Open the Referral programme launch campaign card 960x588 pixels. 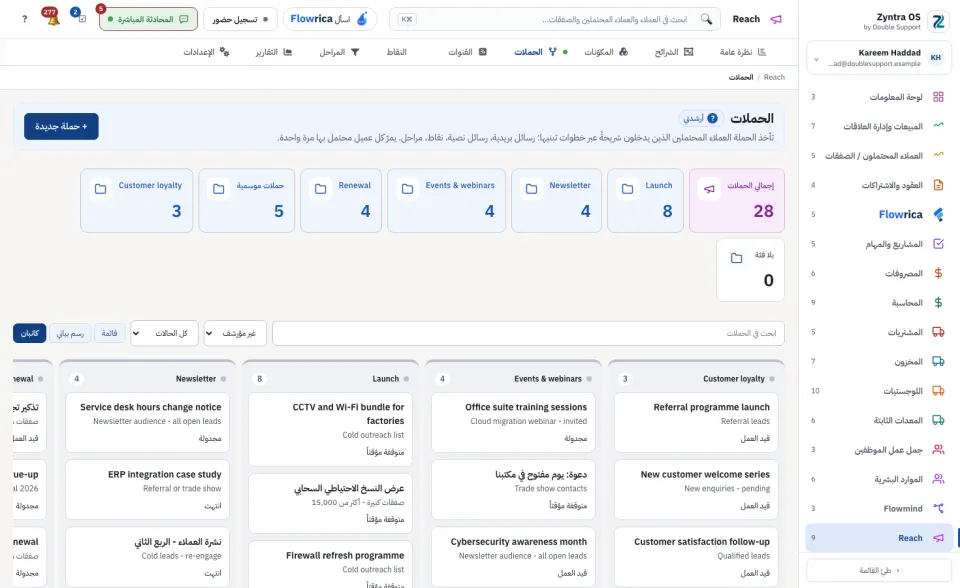click(x=696, y=423)
